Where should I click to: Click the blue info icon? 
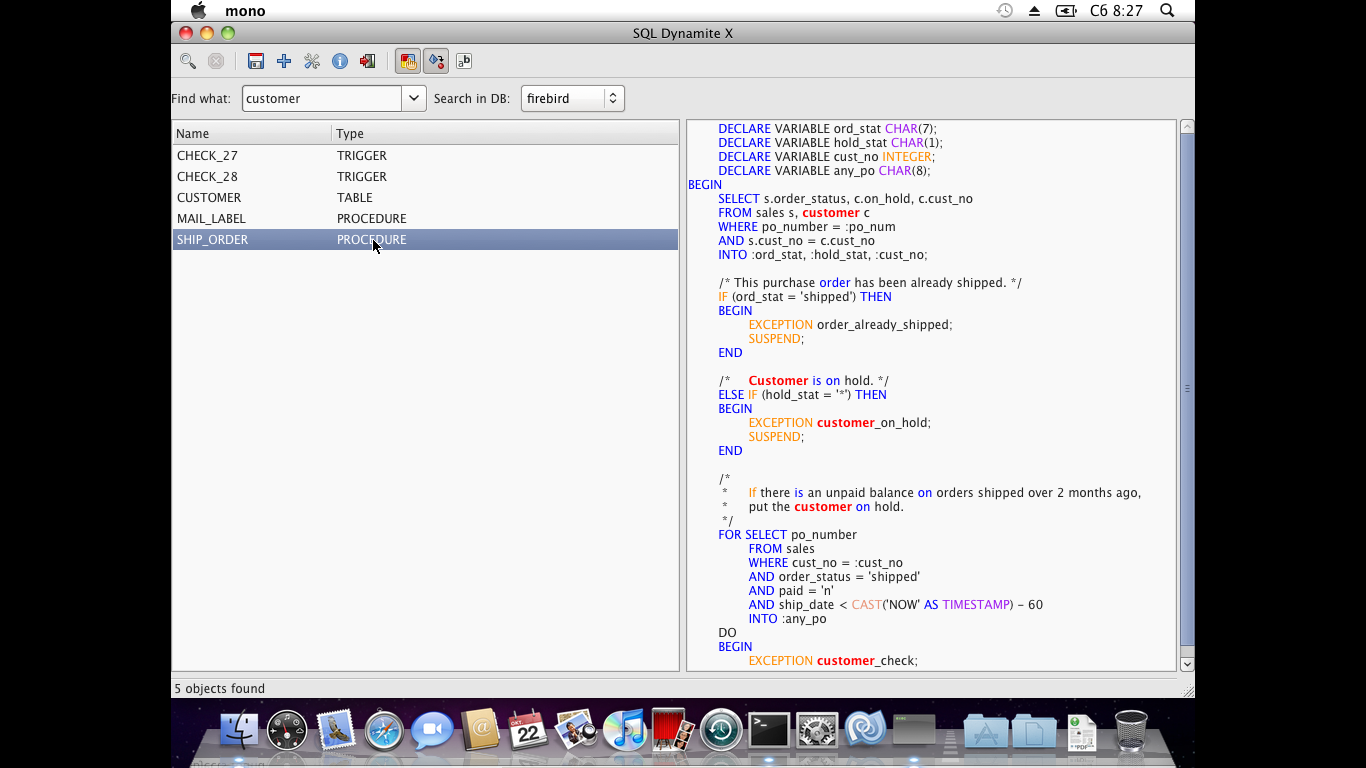click(x=340, y=61)
